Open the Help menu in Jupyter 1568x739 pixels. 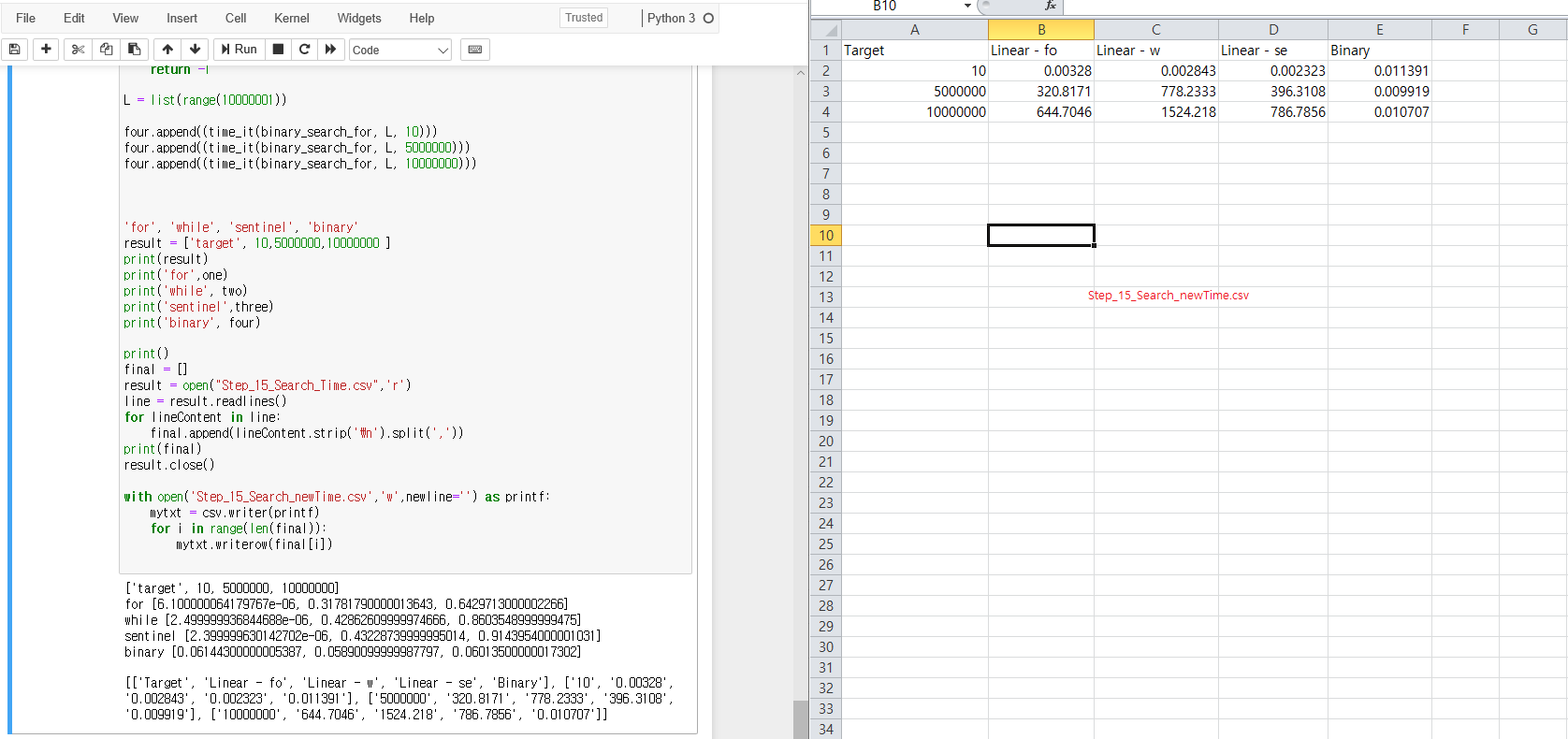422,18
